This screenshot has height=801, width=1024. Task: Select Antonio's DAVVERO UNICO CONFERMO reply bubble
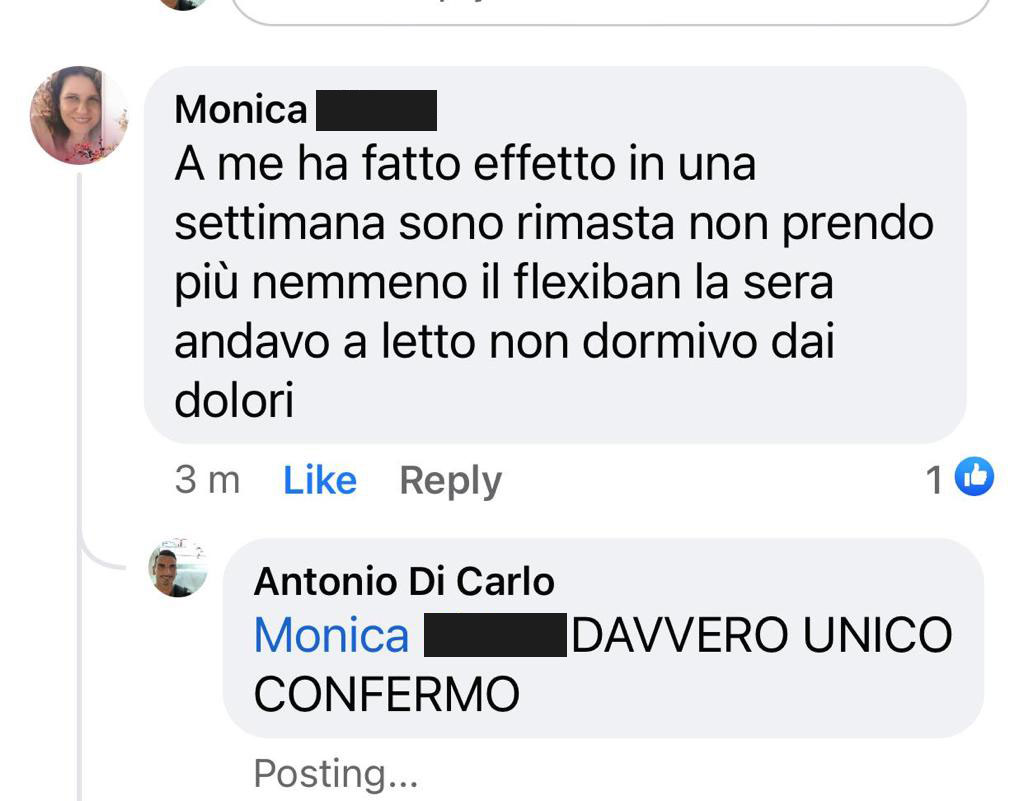(x=603, y=638)
